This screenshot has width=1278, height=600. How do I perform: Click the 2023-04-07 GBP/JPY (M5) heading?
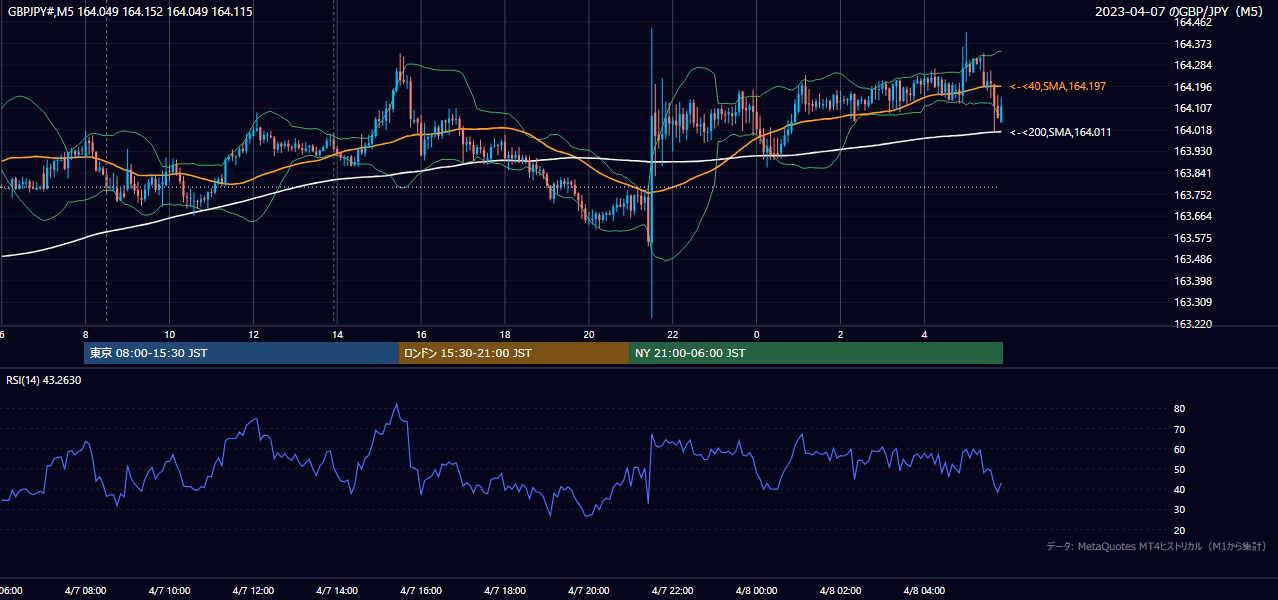coord(1179,11)
